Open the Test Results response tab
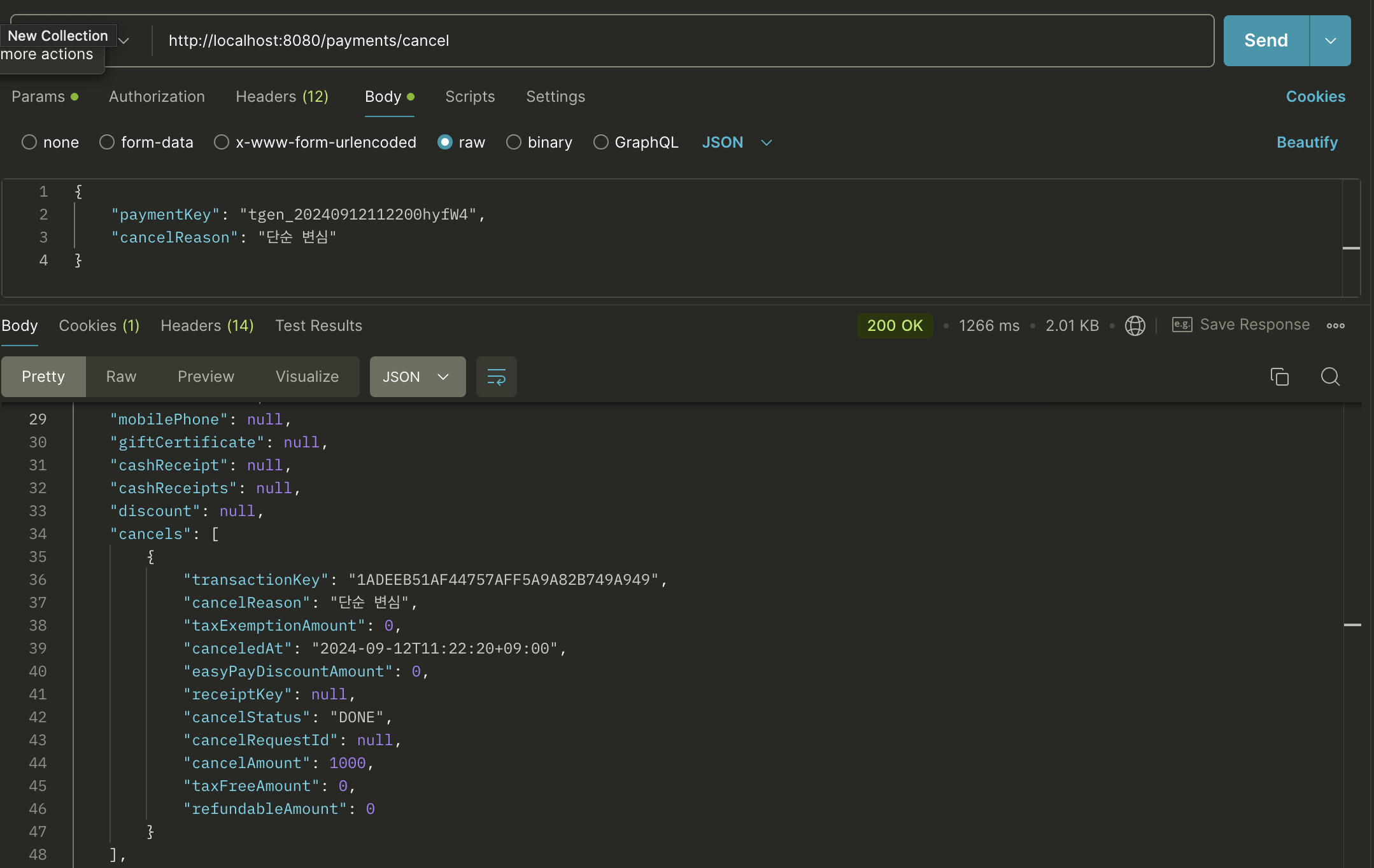This screenshot has height=868, width=1374. [318, 326]
